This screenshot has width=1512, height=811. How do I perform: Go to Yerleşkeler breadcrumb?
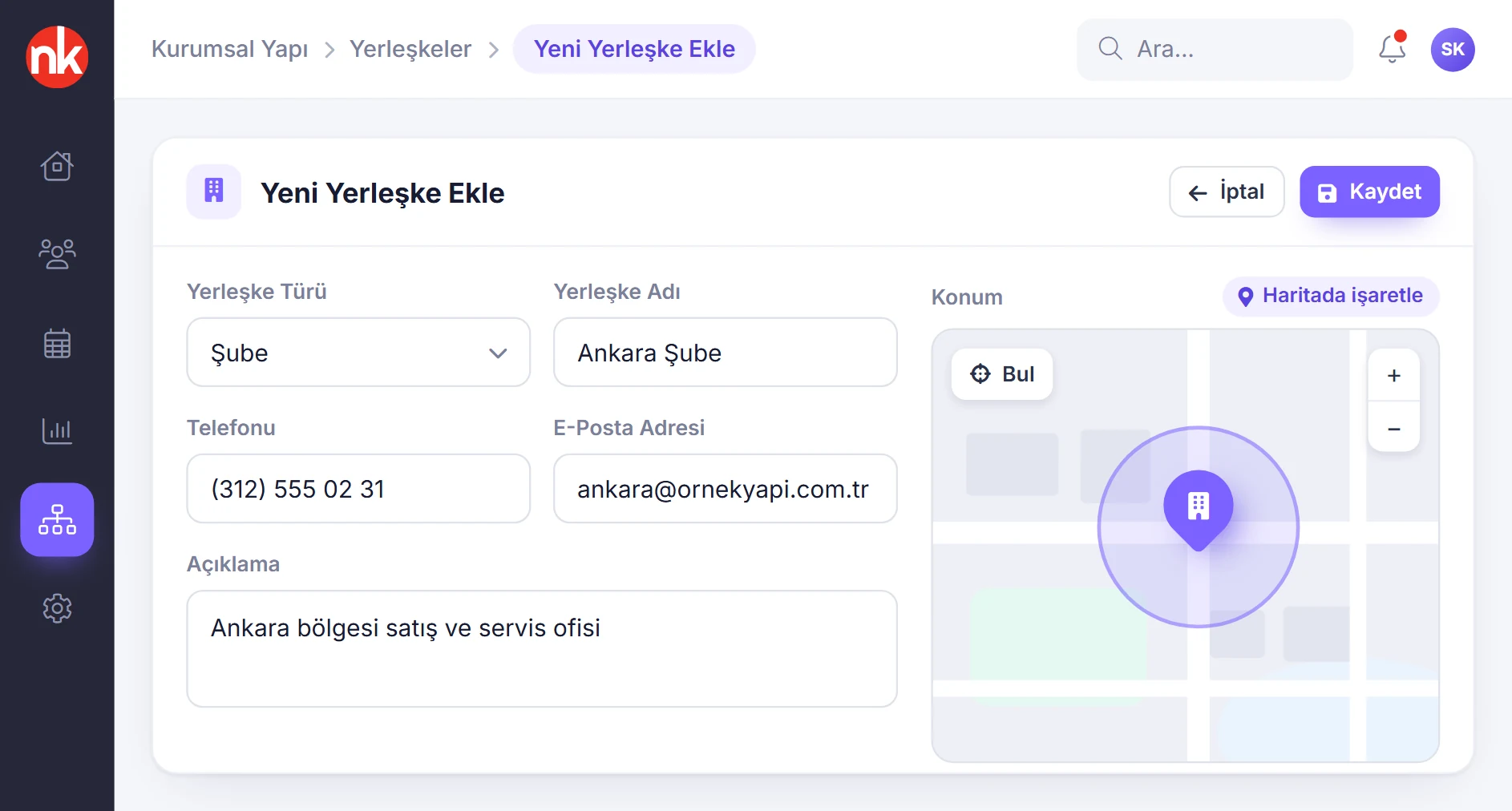[x=410, y=49]
